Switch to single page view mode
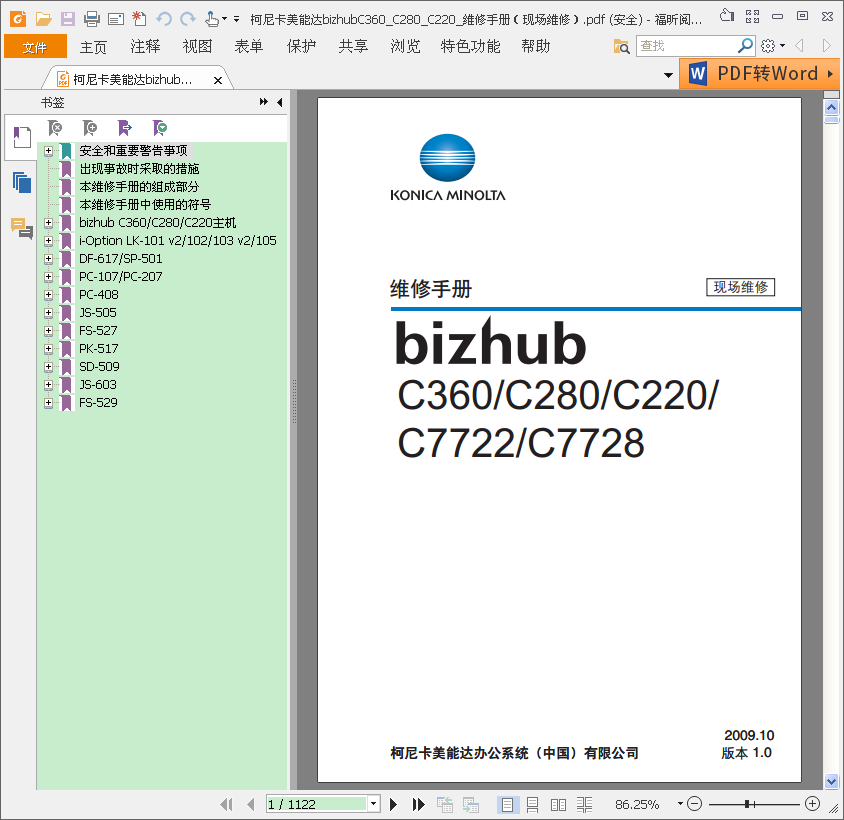This screenshot has width=844, height=820. (507, 804)
